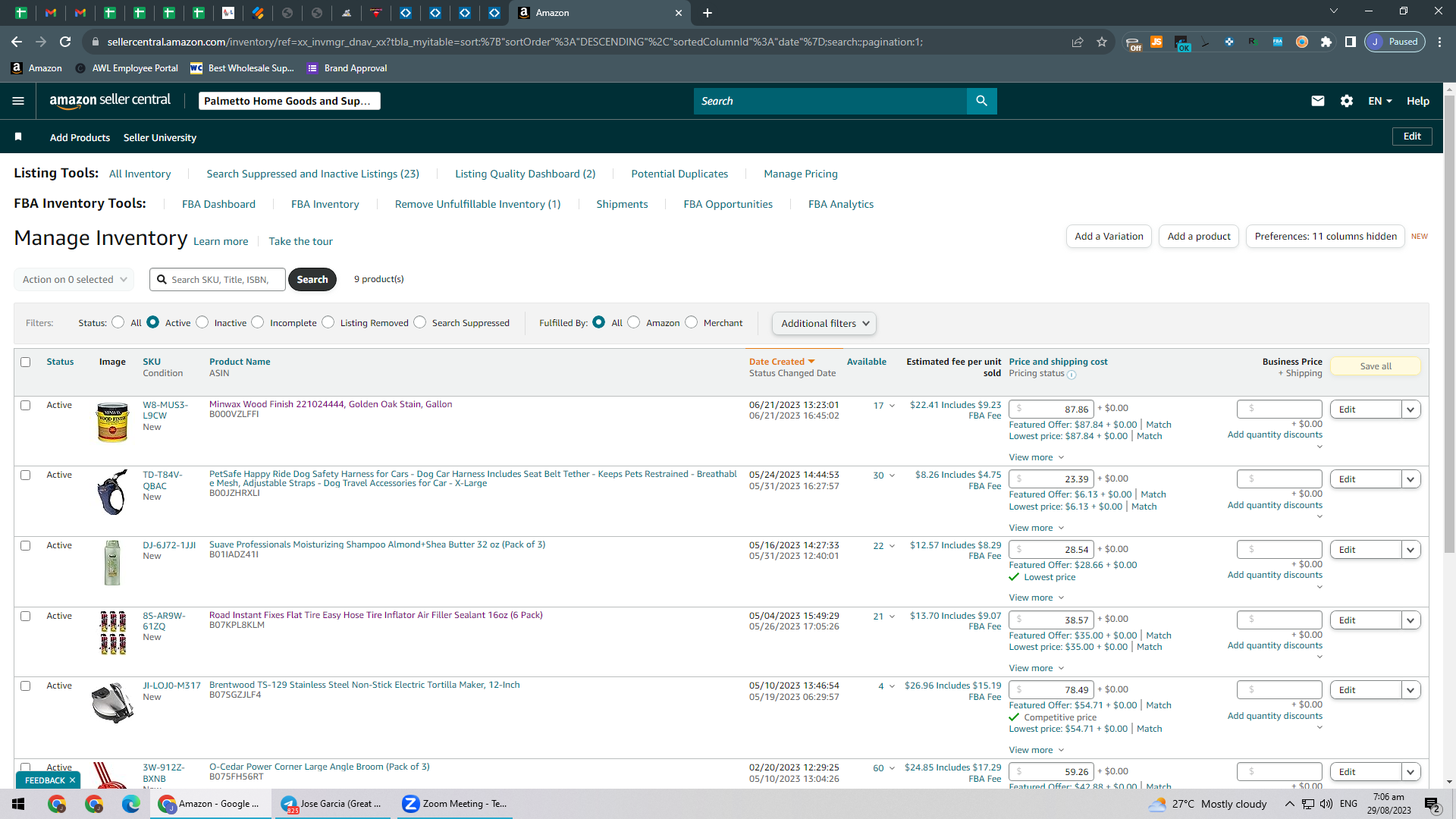Click the price field showing 87.86
Image resolution: width=1456 pixels, height=819 pixels.
coord(1052,409)
